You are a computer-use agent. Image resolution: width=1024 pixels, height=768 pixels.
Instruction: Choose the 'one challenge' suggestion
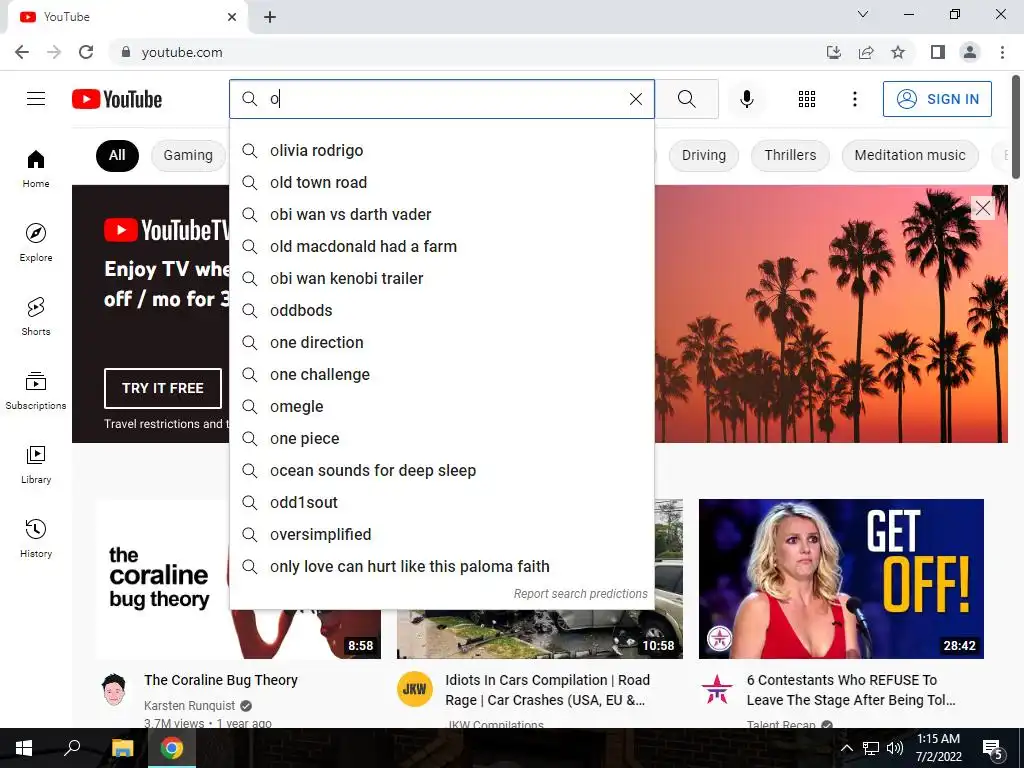[442, 374]
